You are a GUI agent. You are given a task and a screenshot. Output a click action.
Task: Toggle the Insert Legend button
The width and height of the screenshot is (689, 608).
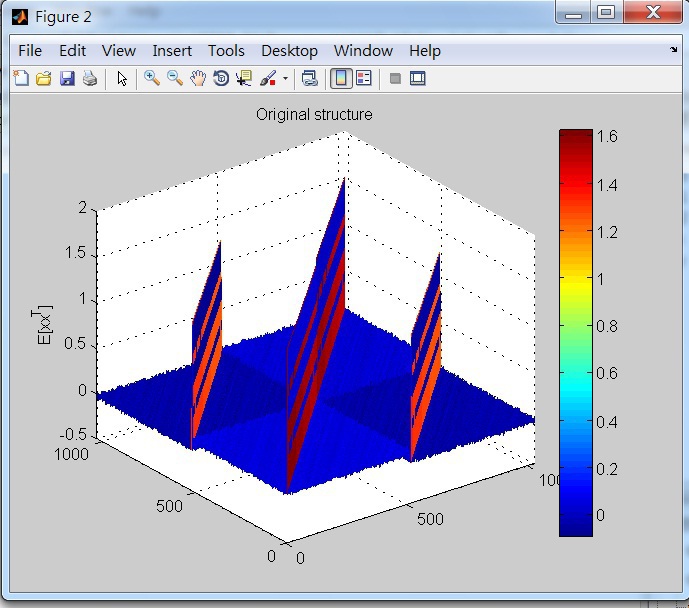pos(364,78)
